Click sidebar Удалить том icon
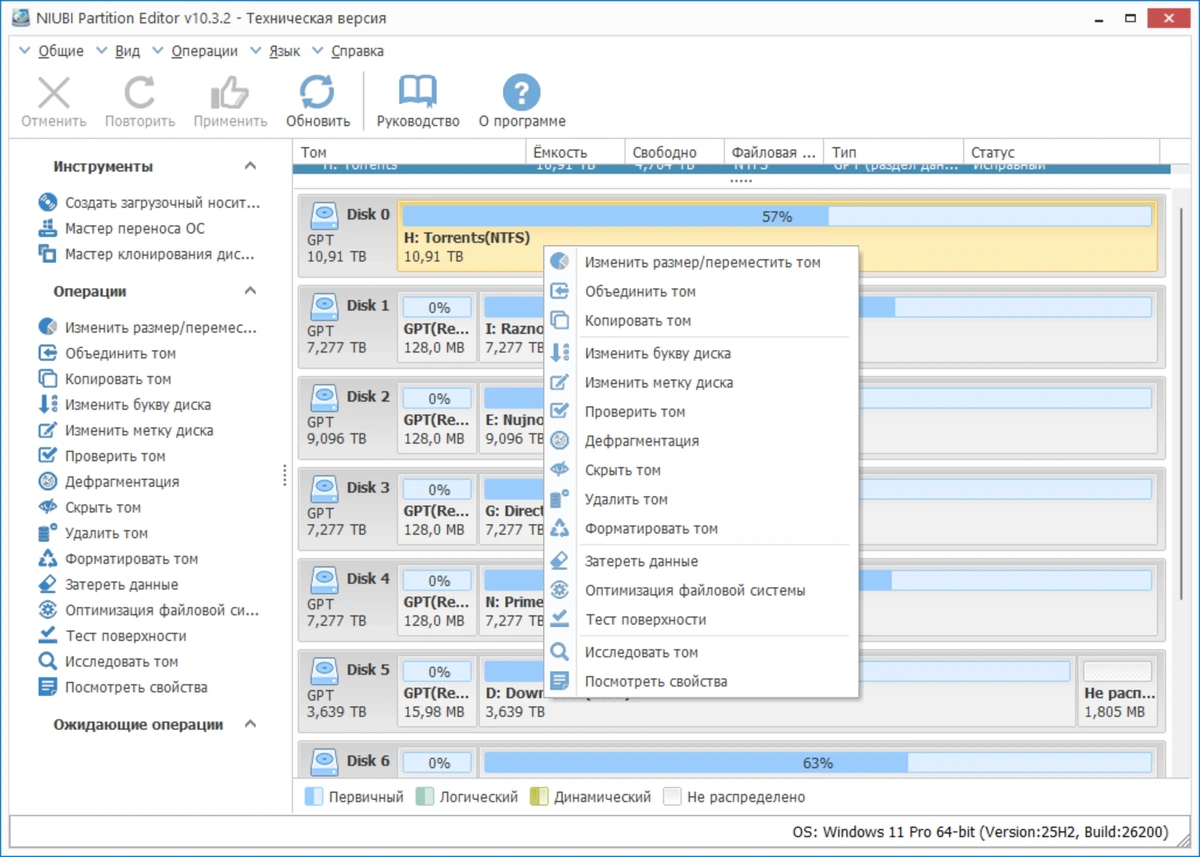 47,533
